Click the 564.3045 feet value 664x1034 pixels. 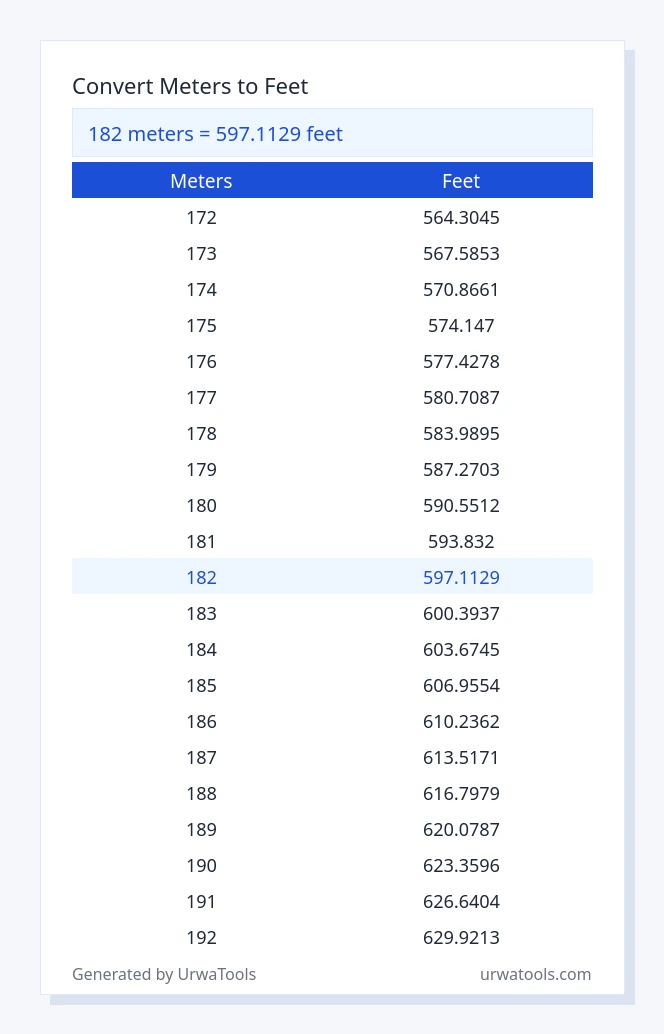(461, 217)
